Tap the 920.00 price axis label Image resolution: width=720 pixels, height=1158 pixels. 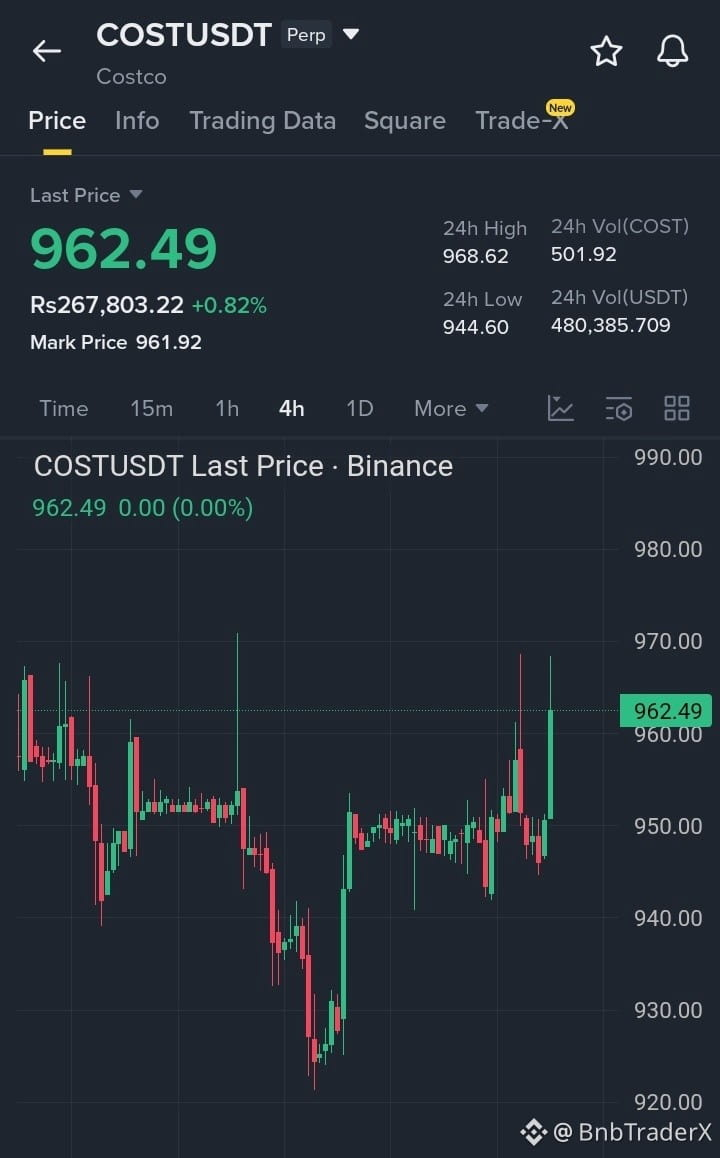(668, 1102)
